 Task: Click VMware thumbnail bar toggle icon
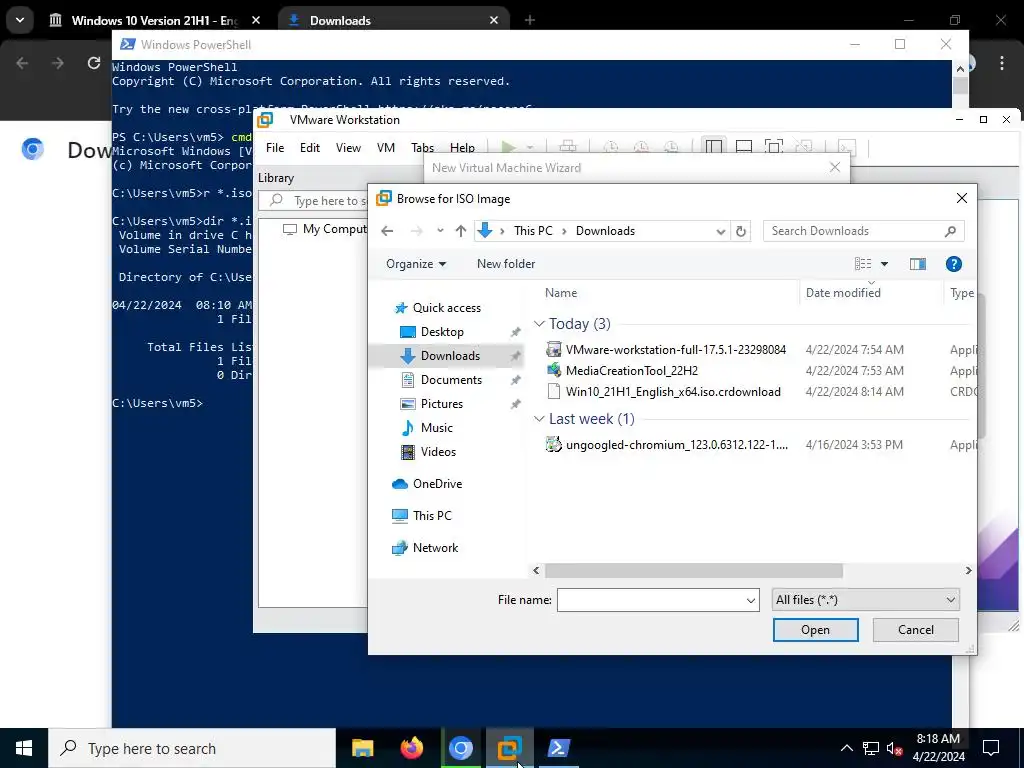tap(744, 148)
